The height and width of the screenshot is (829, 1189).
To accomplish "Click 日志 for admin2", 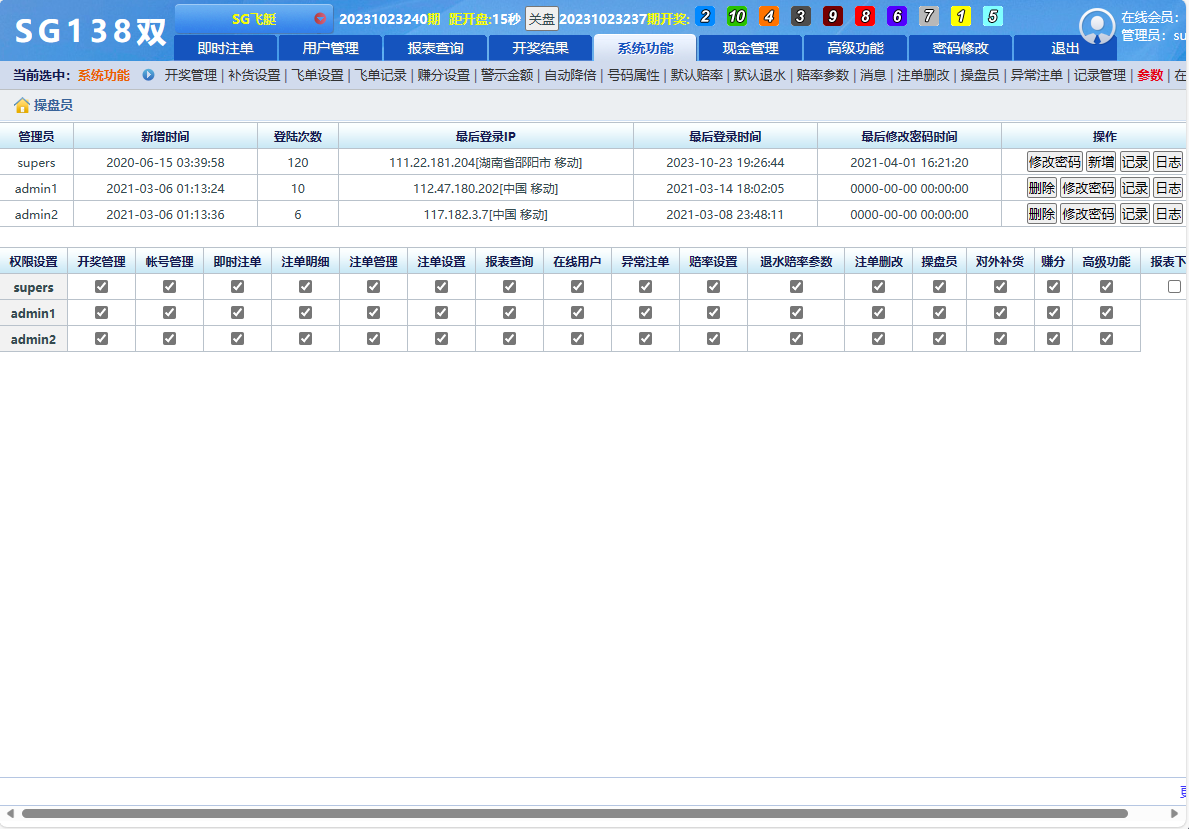I will pyautogui.click(x=1168, y=214).
